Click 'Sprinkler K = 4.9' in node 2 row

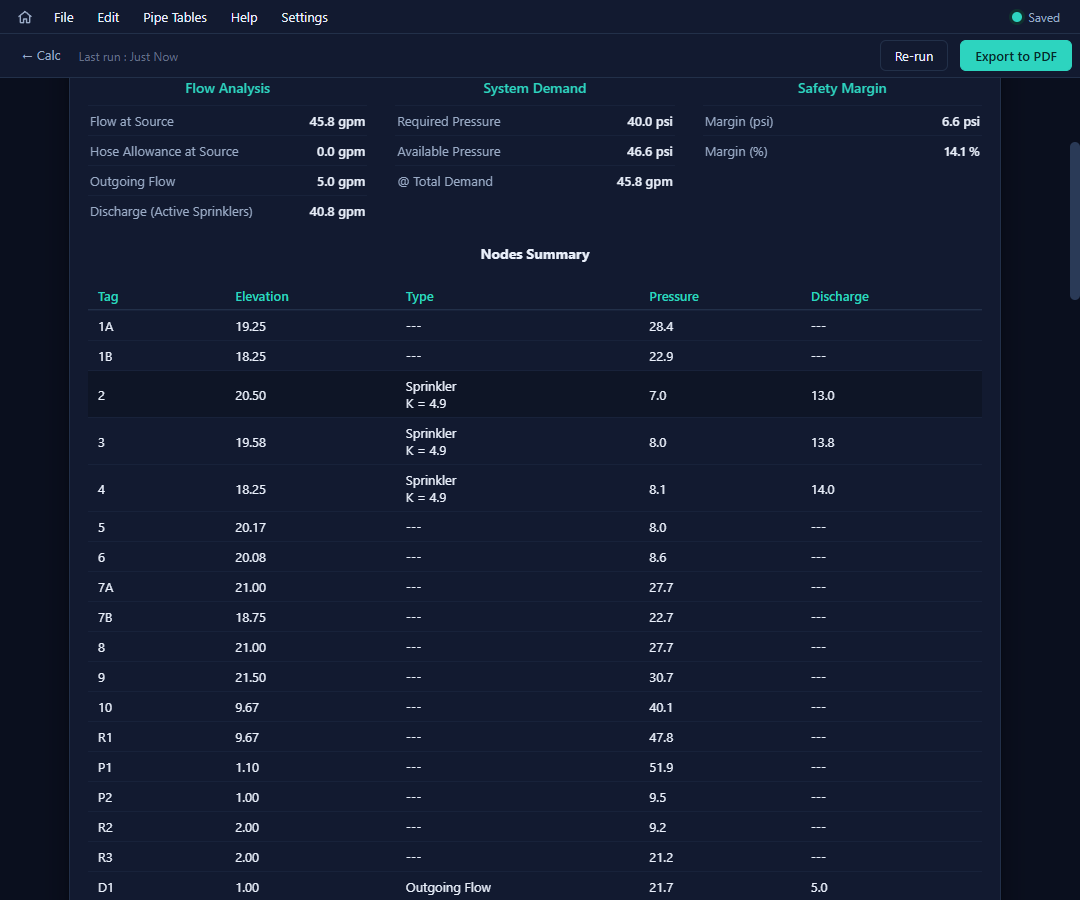click(x=430, y=395)
